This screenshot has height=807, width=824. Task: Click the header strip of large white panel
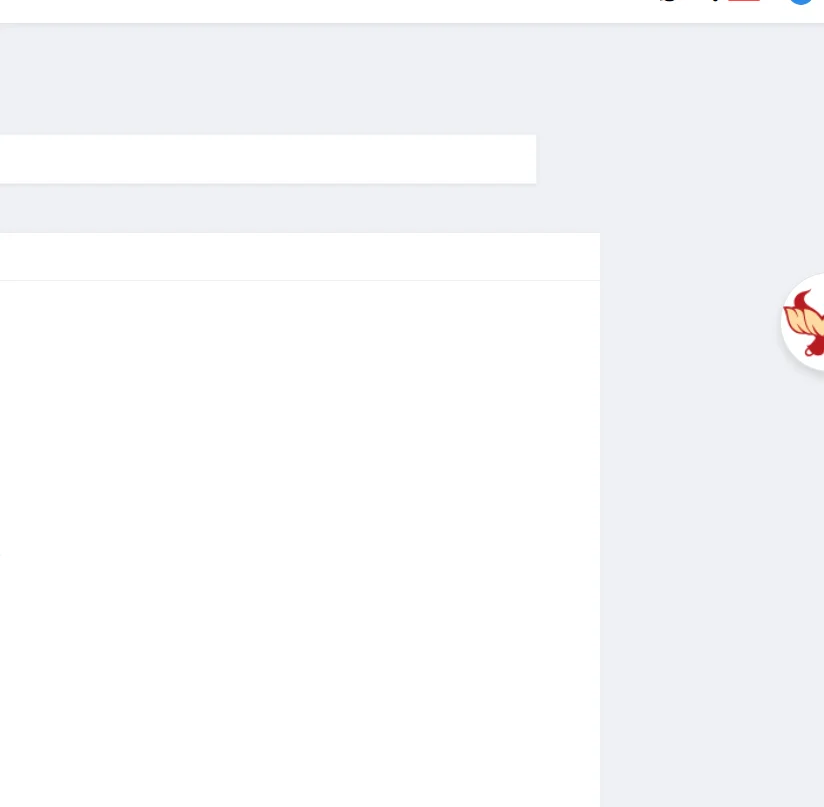coord(300,257)
